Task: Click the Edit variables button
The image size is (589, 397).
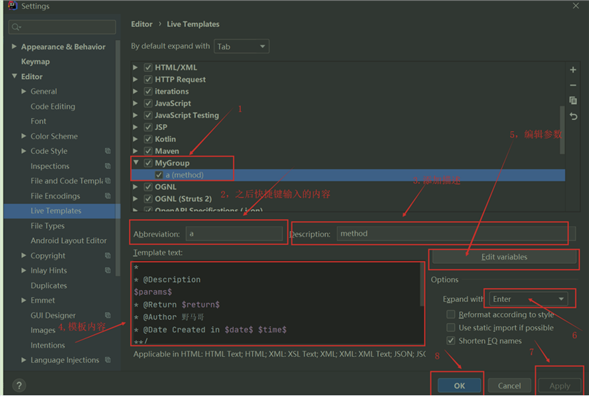Action: coord(504,257)
